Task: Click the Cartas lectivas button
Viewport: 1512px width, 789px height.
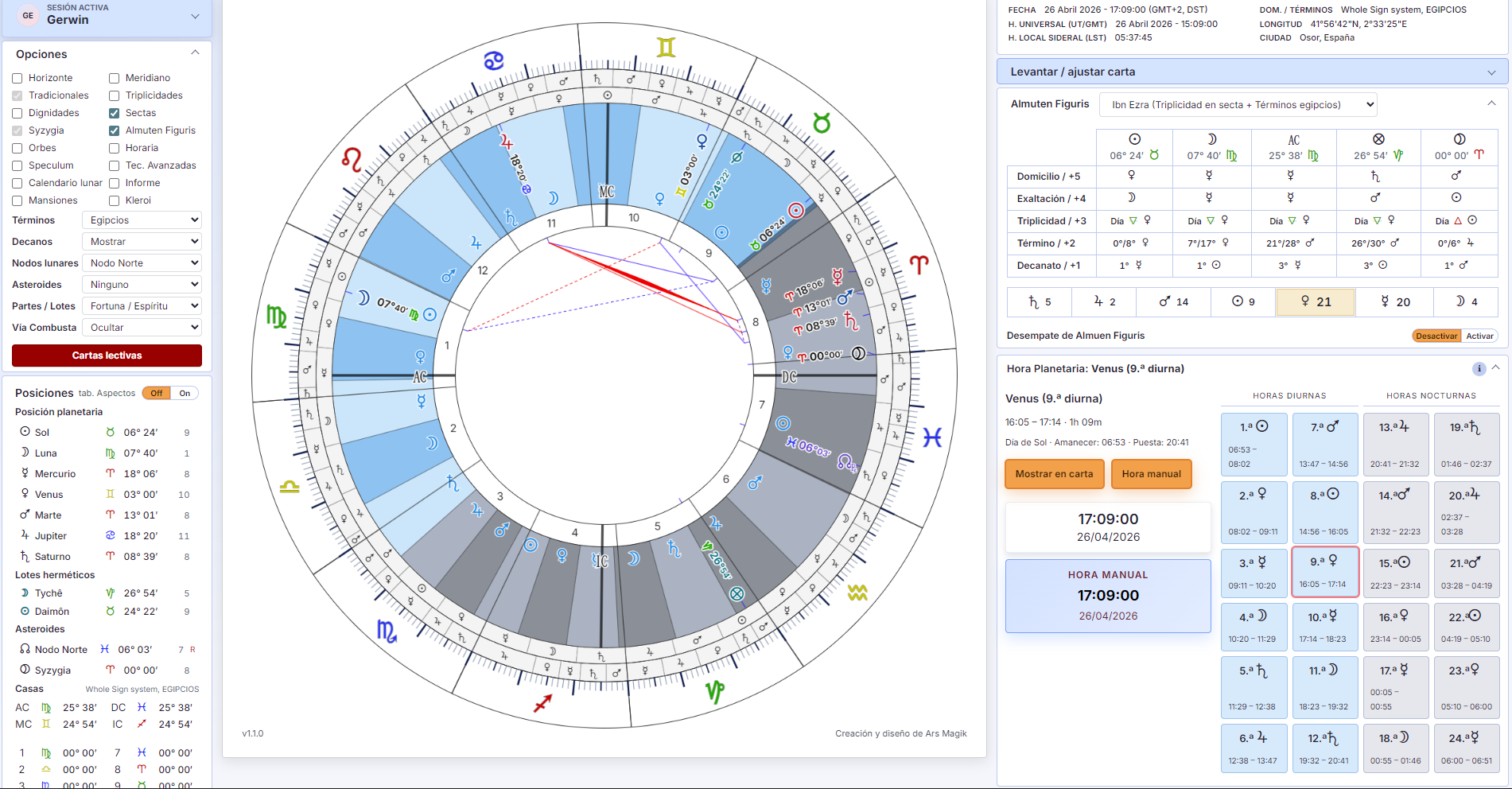Action: (x=107, y=356)
